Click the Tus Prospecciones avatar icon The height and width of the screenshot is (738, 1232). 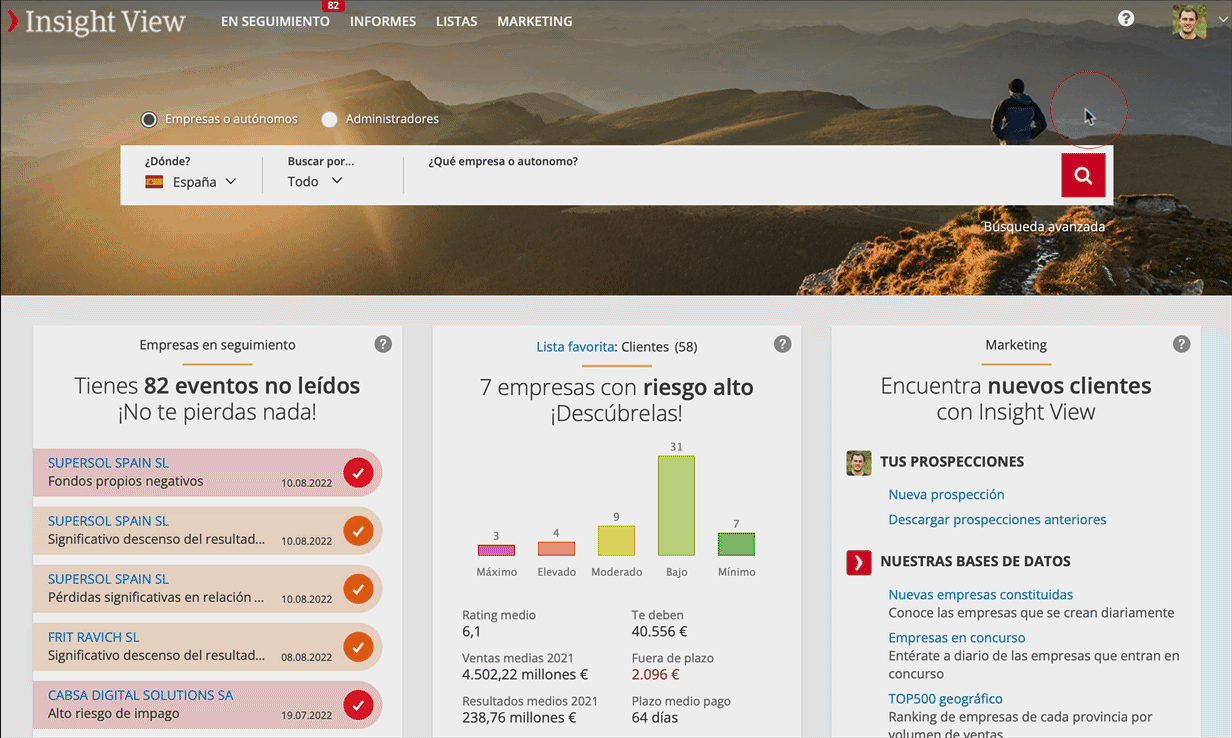pyautogui.click(x=859, y=463)
